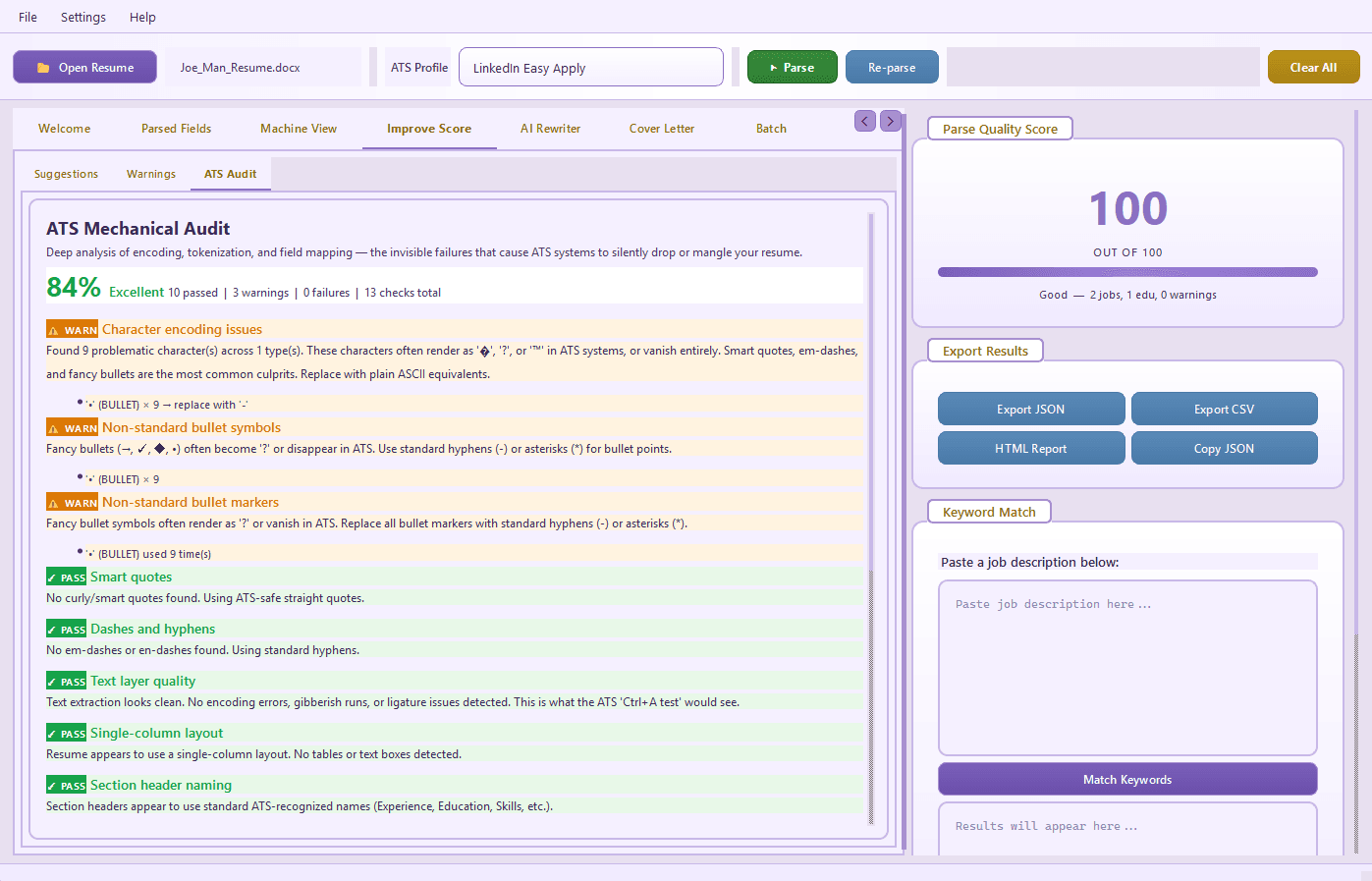The width and height of the screenshot is (1372, 881).
Task: Click PASS badge for Section header naming
Action: pos(67,786)
